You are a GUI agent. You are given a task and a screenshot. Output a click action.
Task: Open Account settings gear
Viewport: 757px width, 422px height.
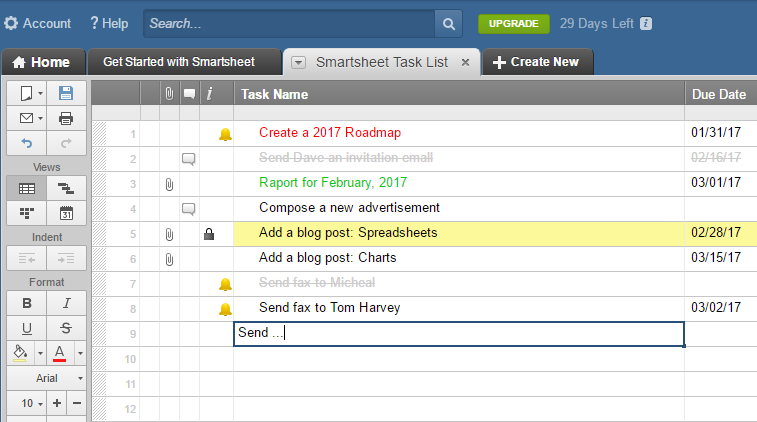(11, 23)
